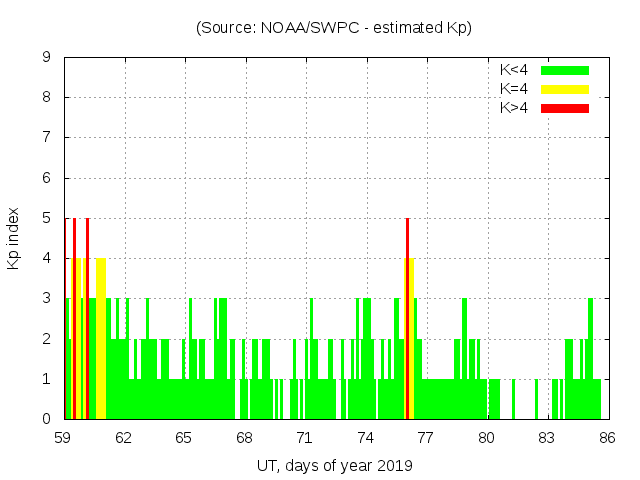Click x-axis tick label 62

[x=124, y=437]
